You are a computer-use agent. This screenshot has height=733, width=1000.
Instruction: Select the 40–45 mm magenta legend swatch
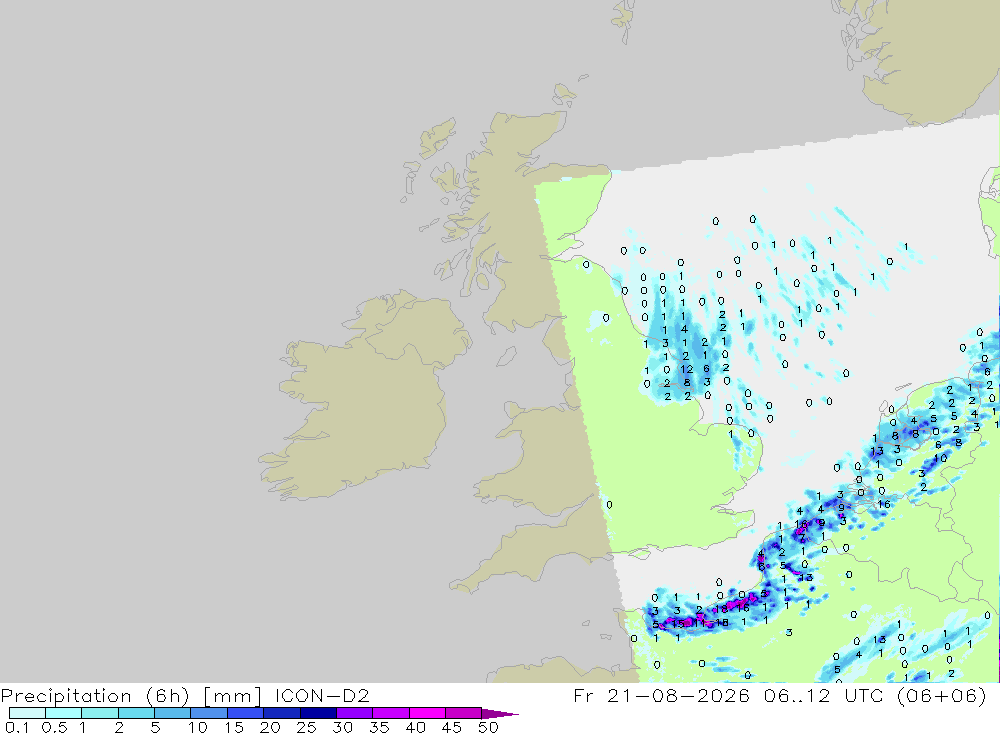point(427,713)
